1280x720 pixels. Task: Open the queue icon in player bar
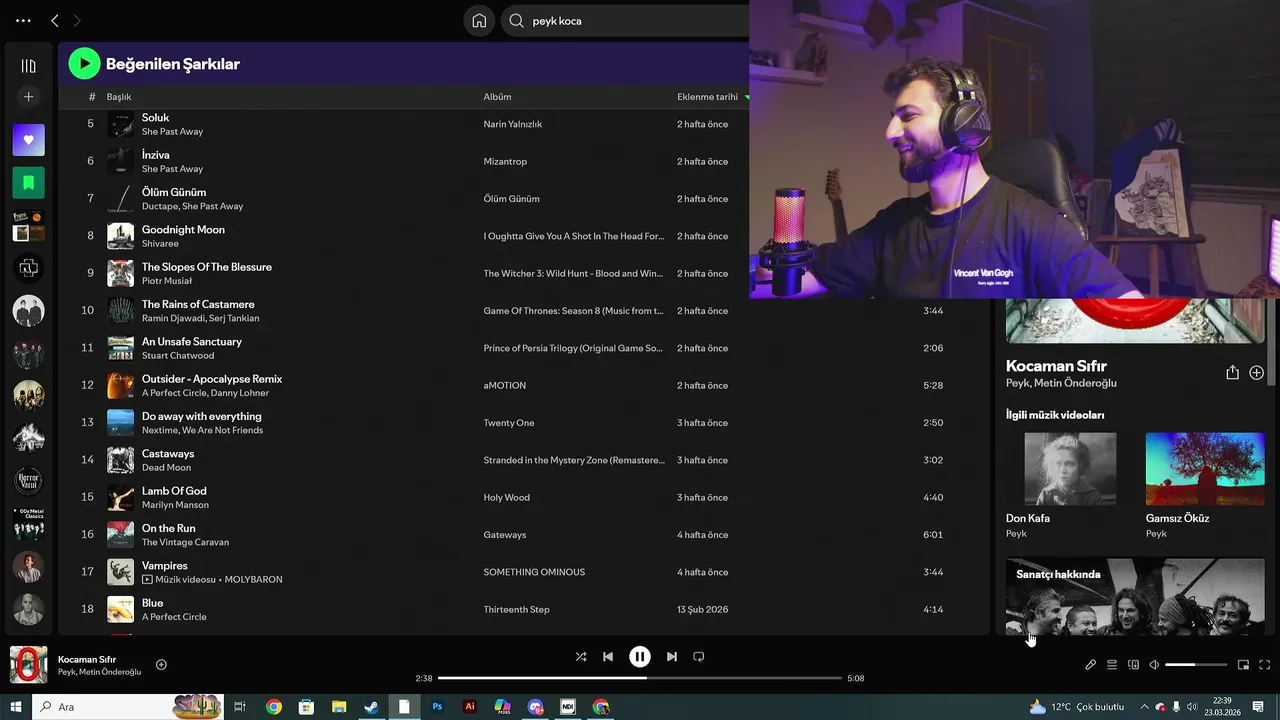click(1112, 665)
